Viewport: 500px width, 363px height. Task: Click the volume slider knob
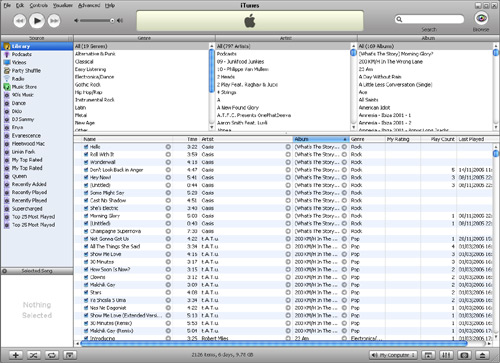point(112,21)
